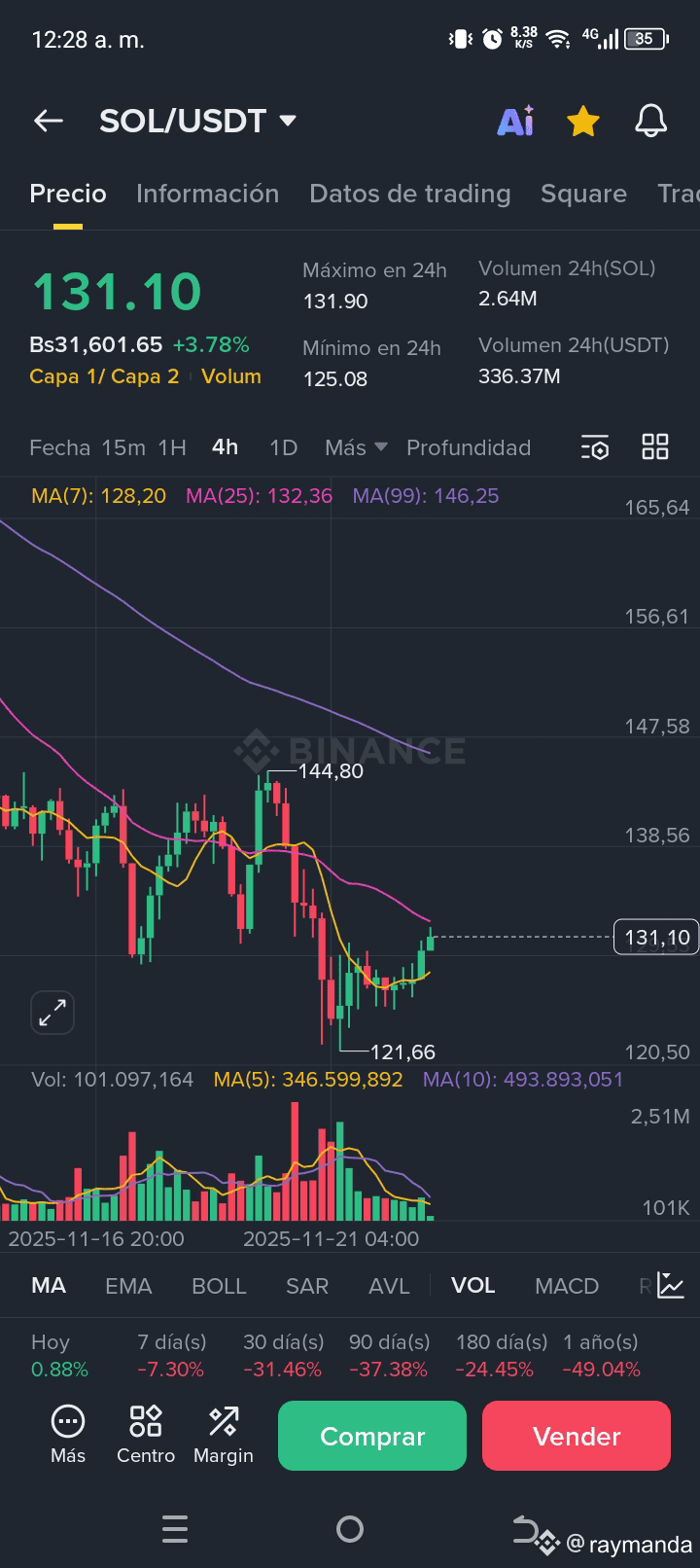Select the 1H chart interval
This screenshot has width=700, height=1568.
(x=172, y=447)
